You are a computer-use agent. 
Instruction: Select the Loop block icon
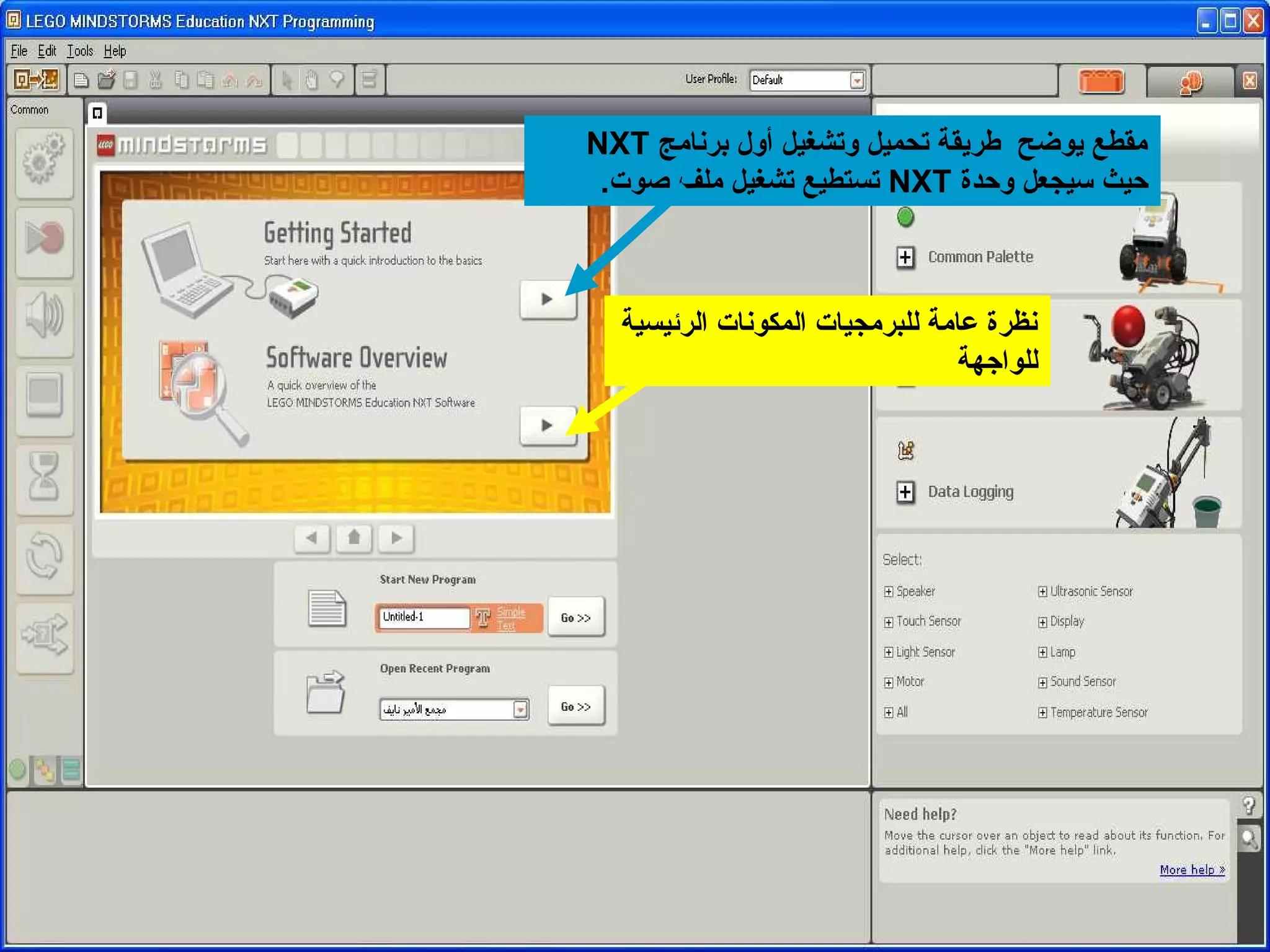[44, 557]
